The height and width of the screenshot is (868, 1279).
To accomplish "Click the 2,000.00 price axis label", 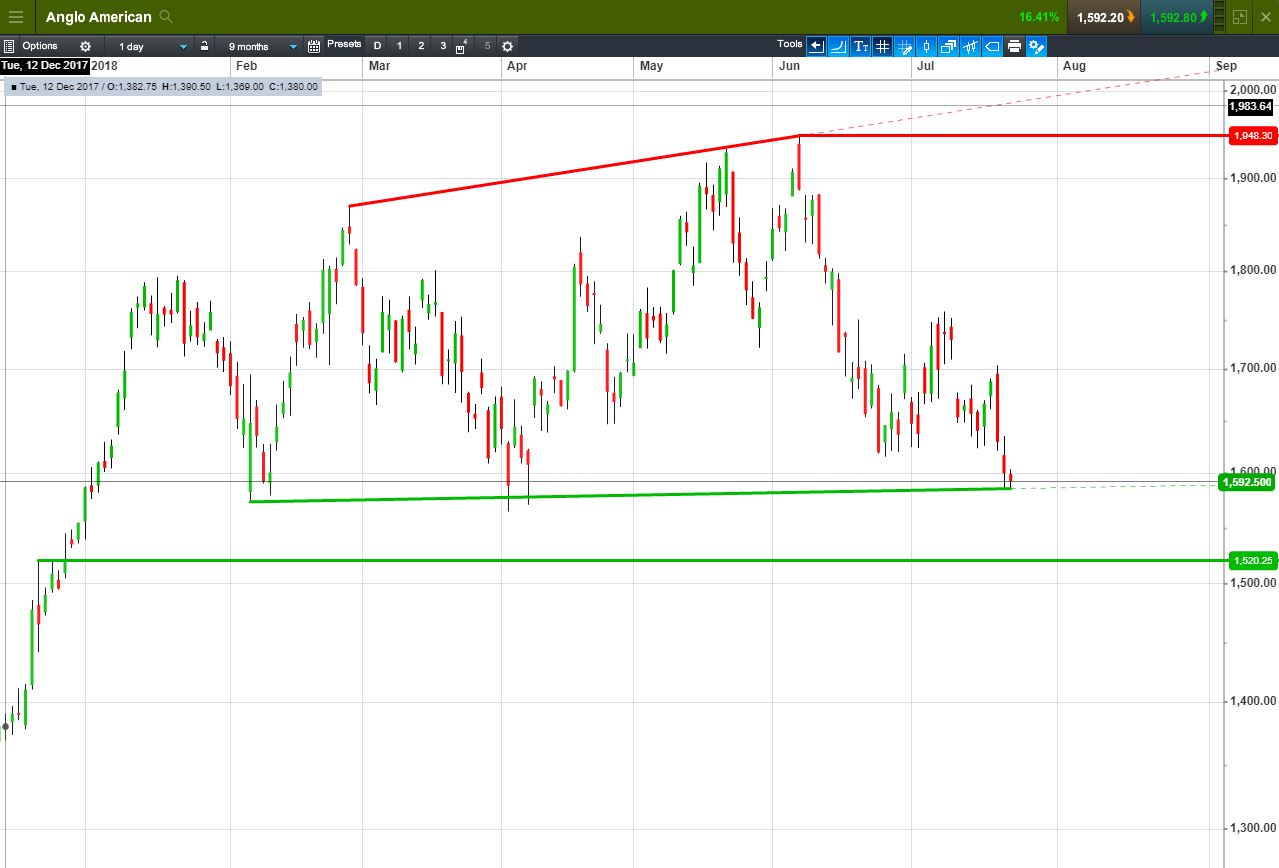I will pyautogui.click(x=1254, y=90).
